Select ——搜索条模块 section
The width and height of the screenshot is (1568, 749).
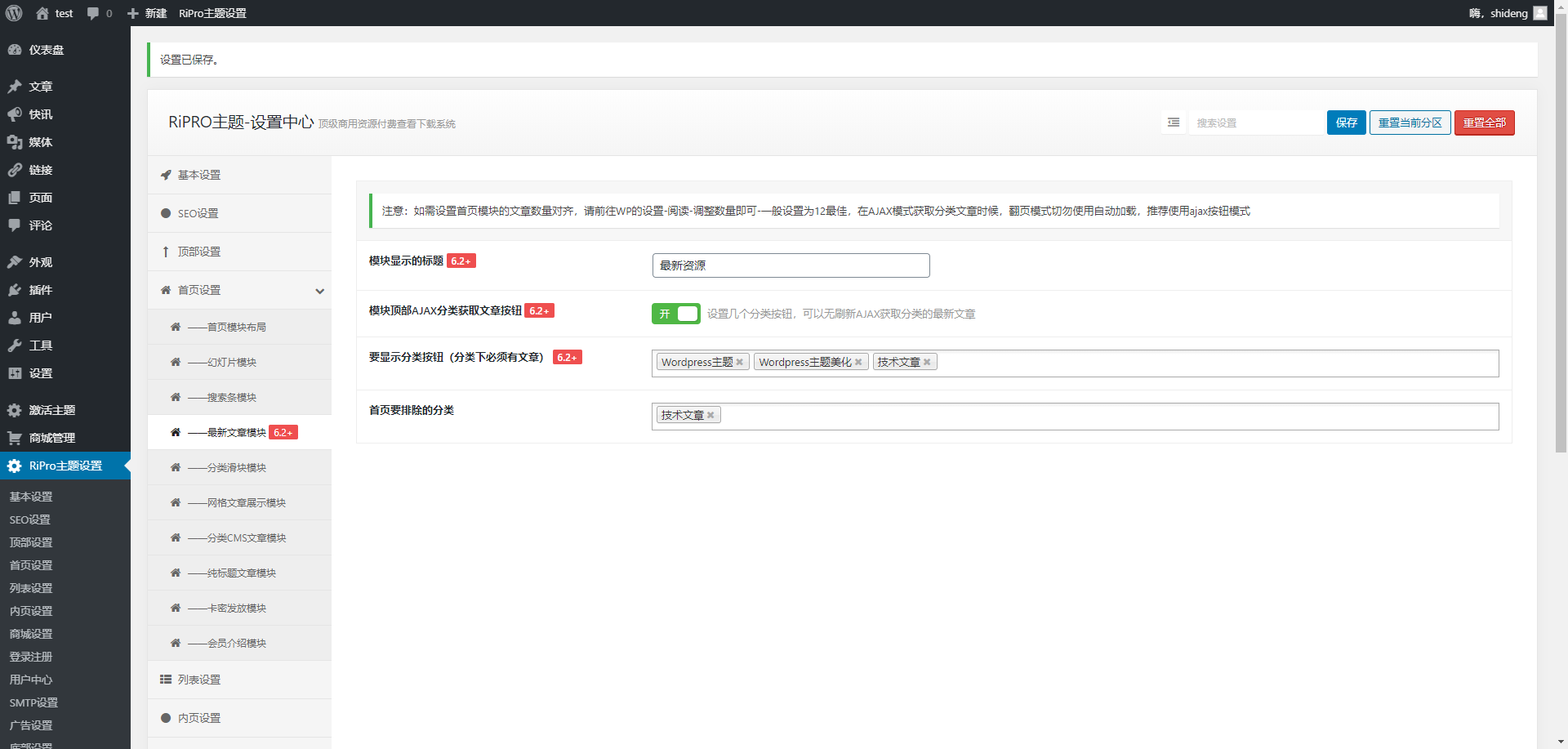(x=239, y=397)
